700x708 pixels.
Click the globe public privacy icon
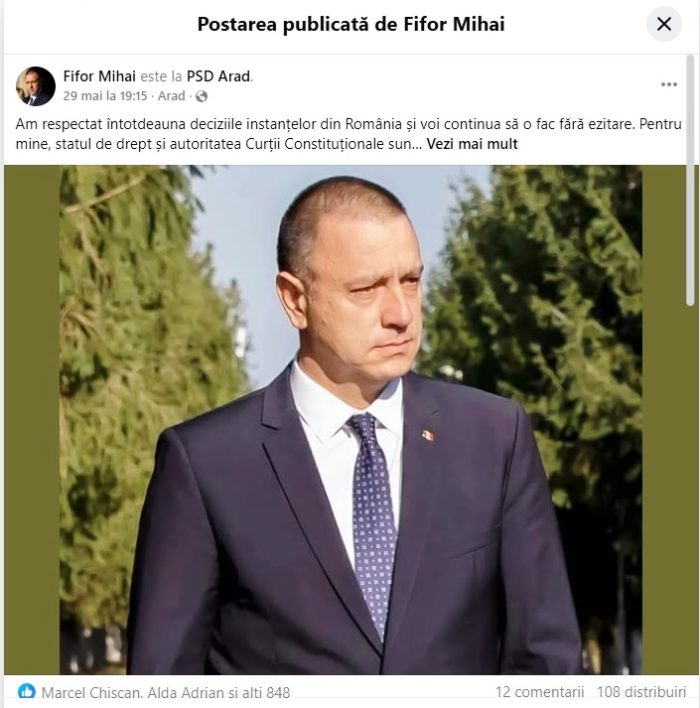point(201,96)
